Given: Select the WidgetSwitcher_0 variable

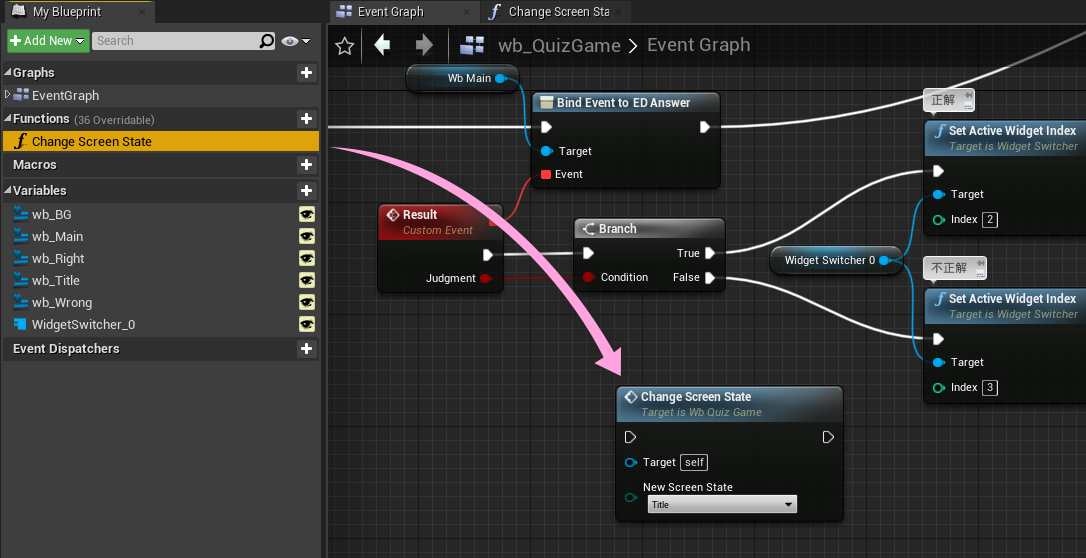Looking at the screenshot, I should (83, 325).
